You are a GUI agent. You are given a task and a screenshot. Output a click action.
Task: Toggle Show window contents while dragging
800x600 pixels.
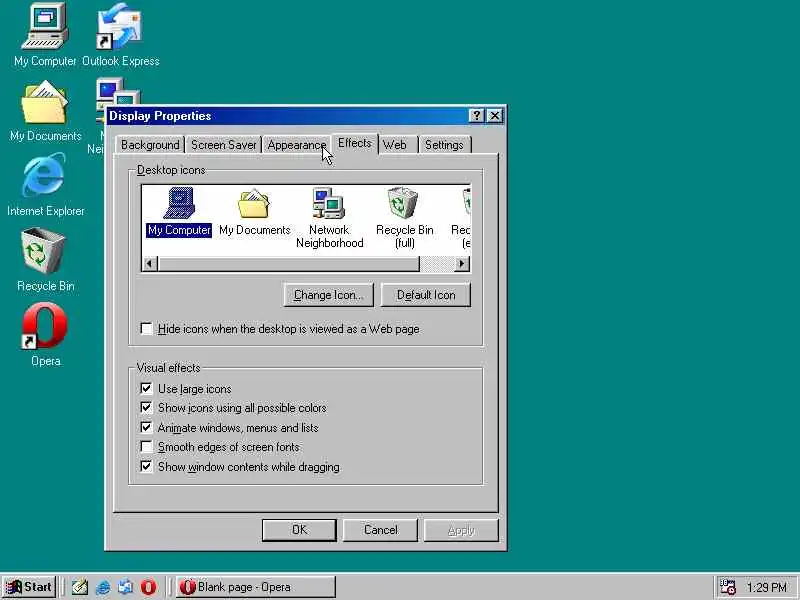click(x=240, y=467)
